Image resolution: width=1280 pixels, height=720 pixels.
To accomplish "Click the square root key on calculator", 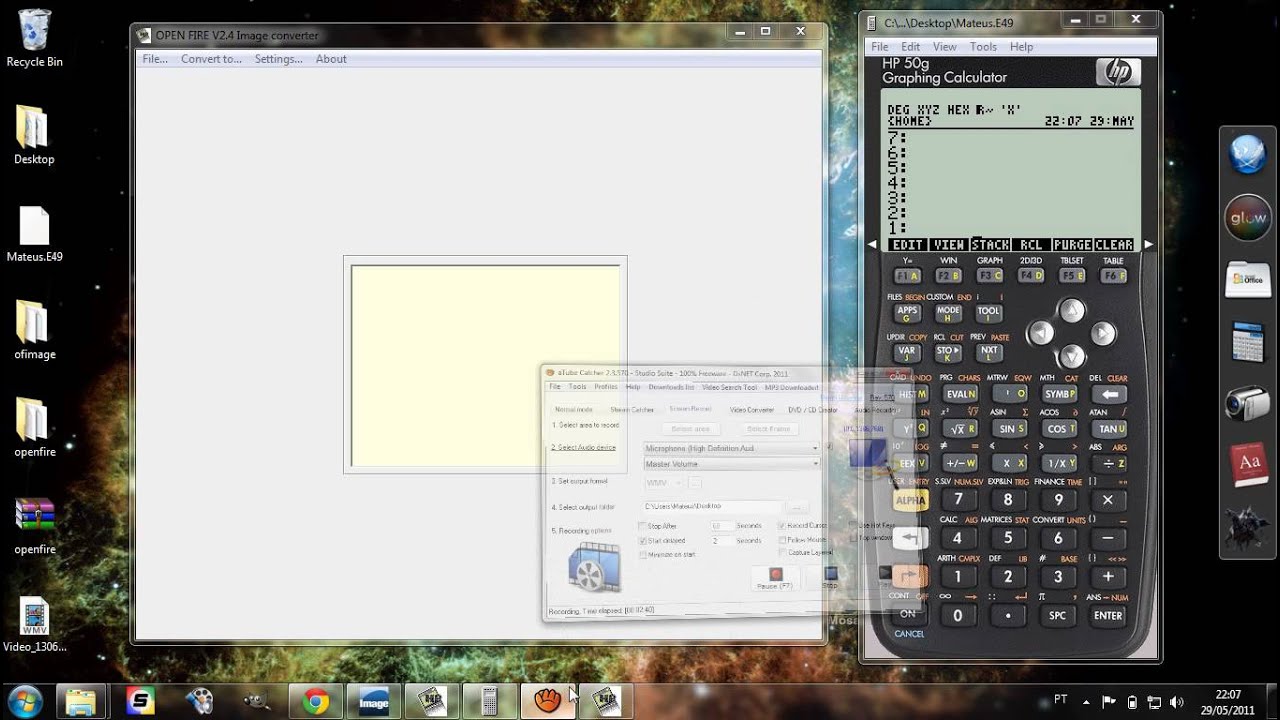I will point(957,429).
